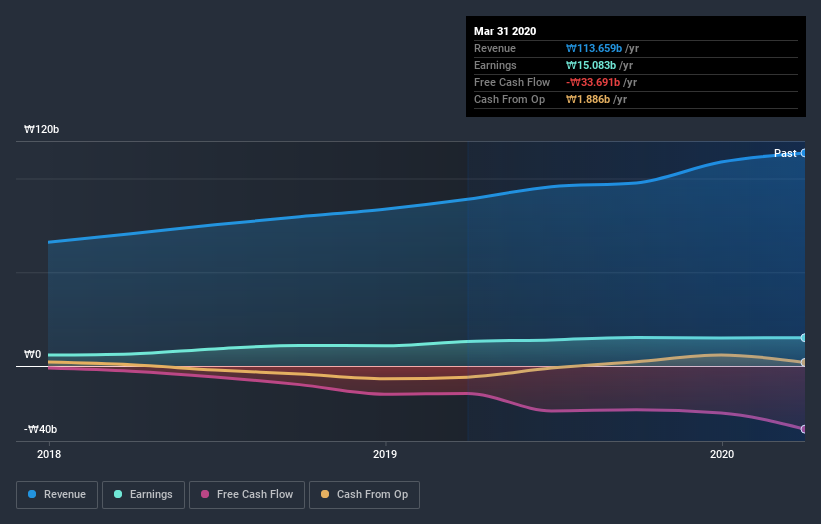Click the ₩1.886b cash from op value
This screenshot has width=821, height=524.
coord(587,99)
